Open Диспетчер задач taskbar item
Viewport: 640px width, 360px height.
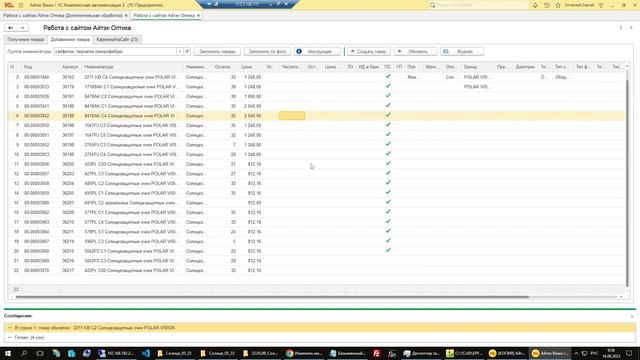pos(421,353)
